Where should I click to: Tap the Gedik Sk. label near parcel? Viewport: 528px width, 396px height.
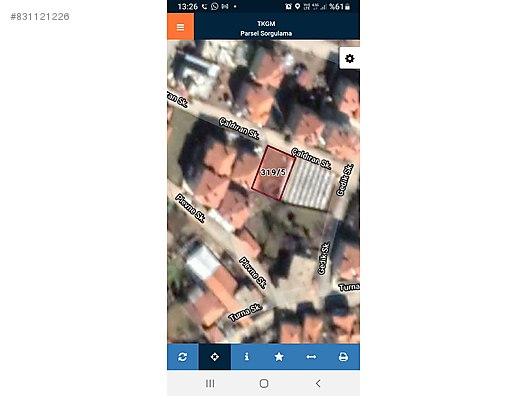[345, 180]
